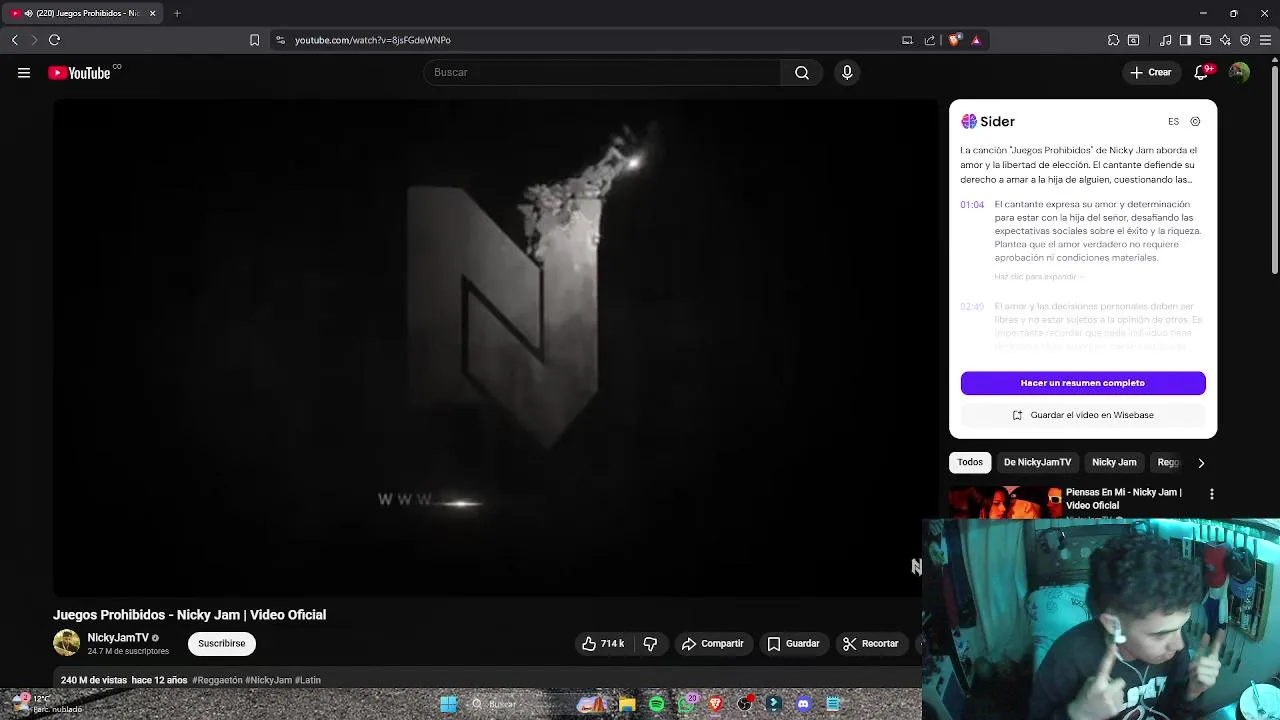Screen dimensions: 1280x720
Task: Open options menu for Piensas En Mi video
Action: pyautogui.click(x=1211, y=494)
